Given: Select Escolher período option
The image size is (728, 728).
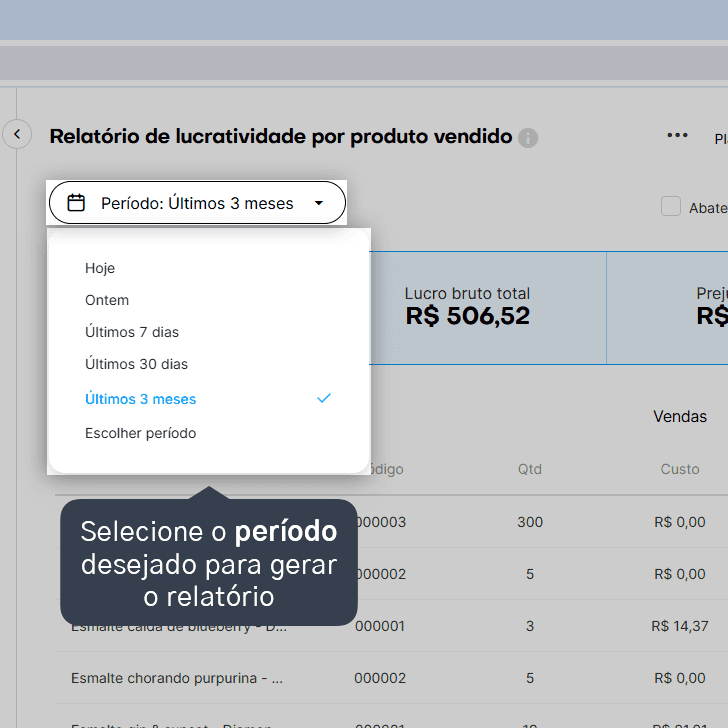Looking at the screenshot, I should click(x=141, y=433).
